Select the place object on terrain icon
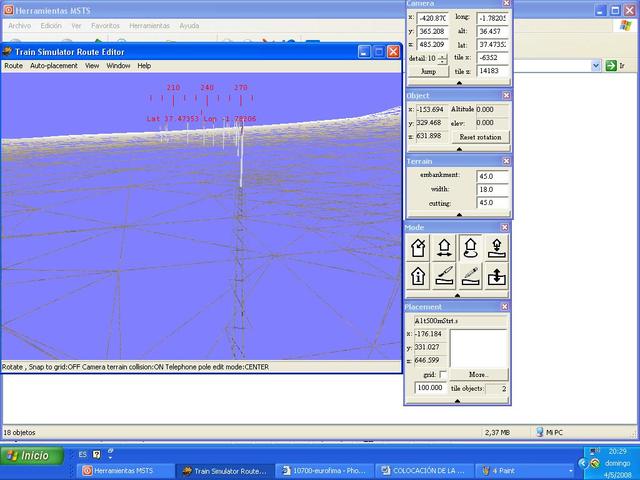This screenshot has width=640, height=480. [x=497, y=247]
